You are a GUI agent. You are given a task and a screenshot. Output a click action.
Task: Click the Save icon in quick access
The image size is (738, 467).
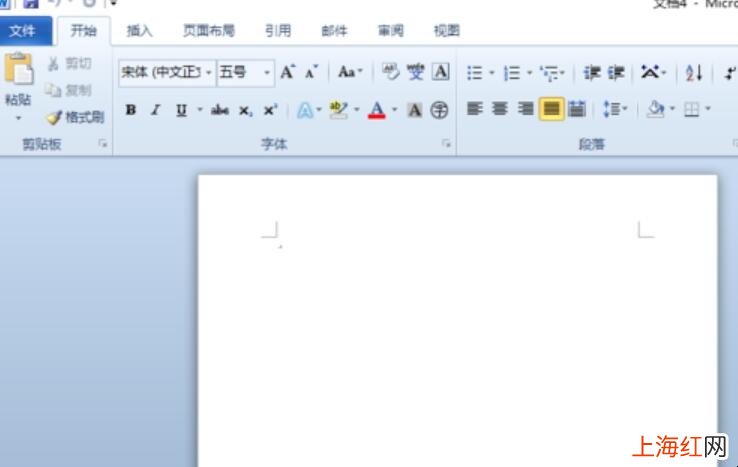coord(31,4)
